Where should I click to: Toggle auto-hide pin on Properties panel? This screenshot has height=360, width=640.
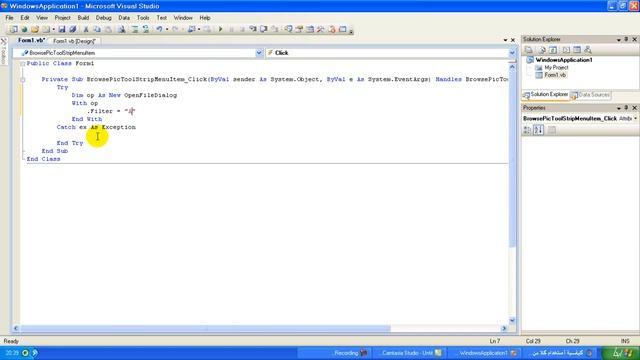click(x=627, y=108)
